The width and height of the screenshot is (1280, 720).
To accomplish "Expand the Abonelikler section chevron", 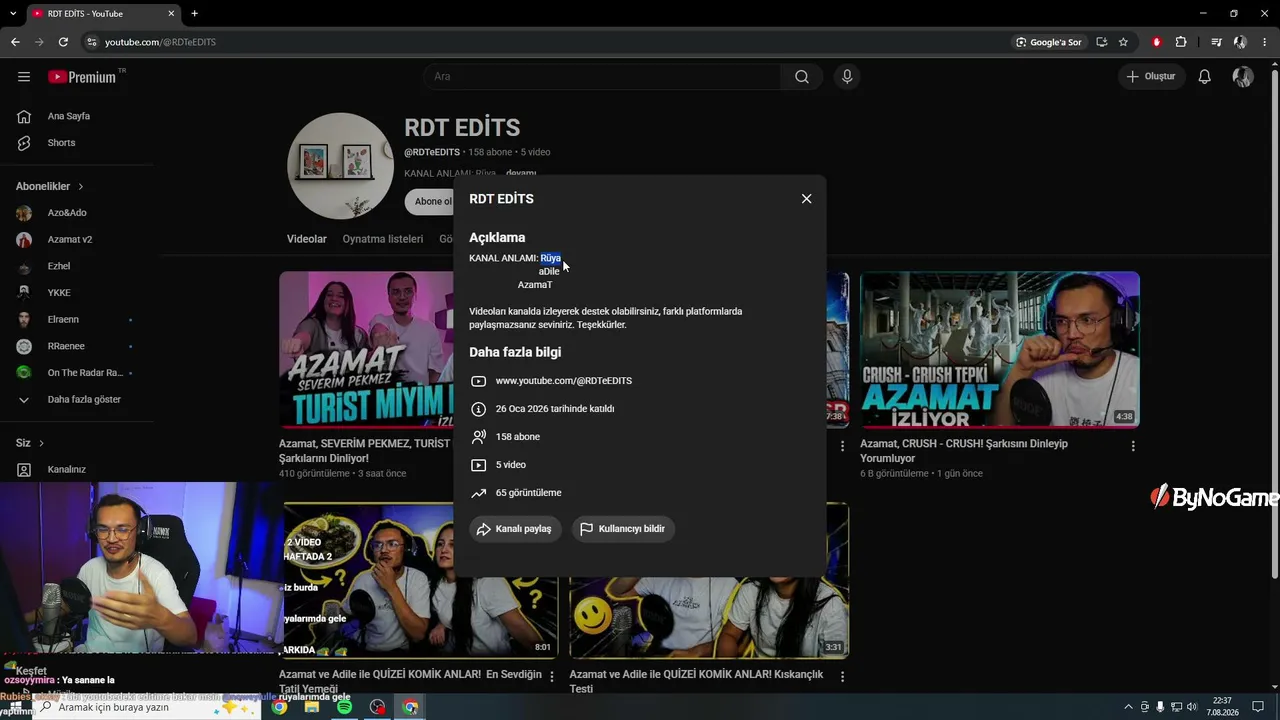I will [x=81, y=187].
